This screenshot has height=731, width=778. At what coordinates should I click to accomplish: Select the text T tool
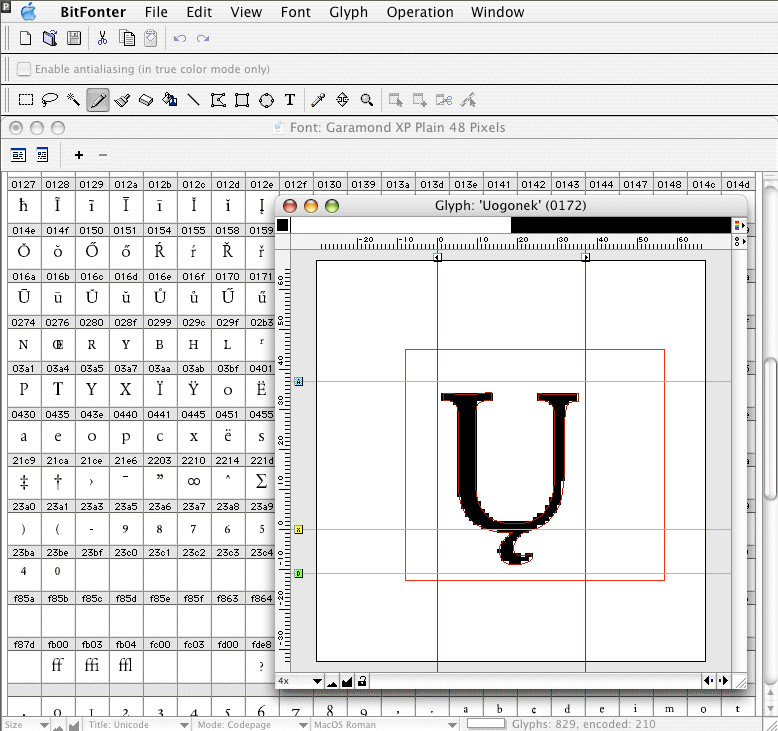pos(290,100)
